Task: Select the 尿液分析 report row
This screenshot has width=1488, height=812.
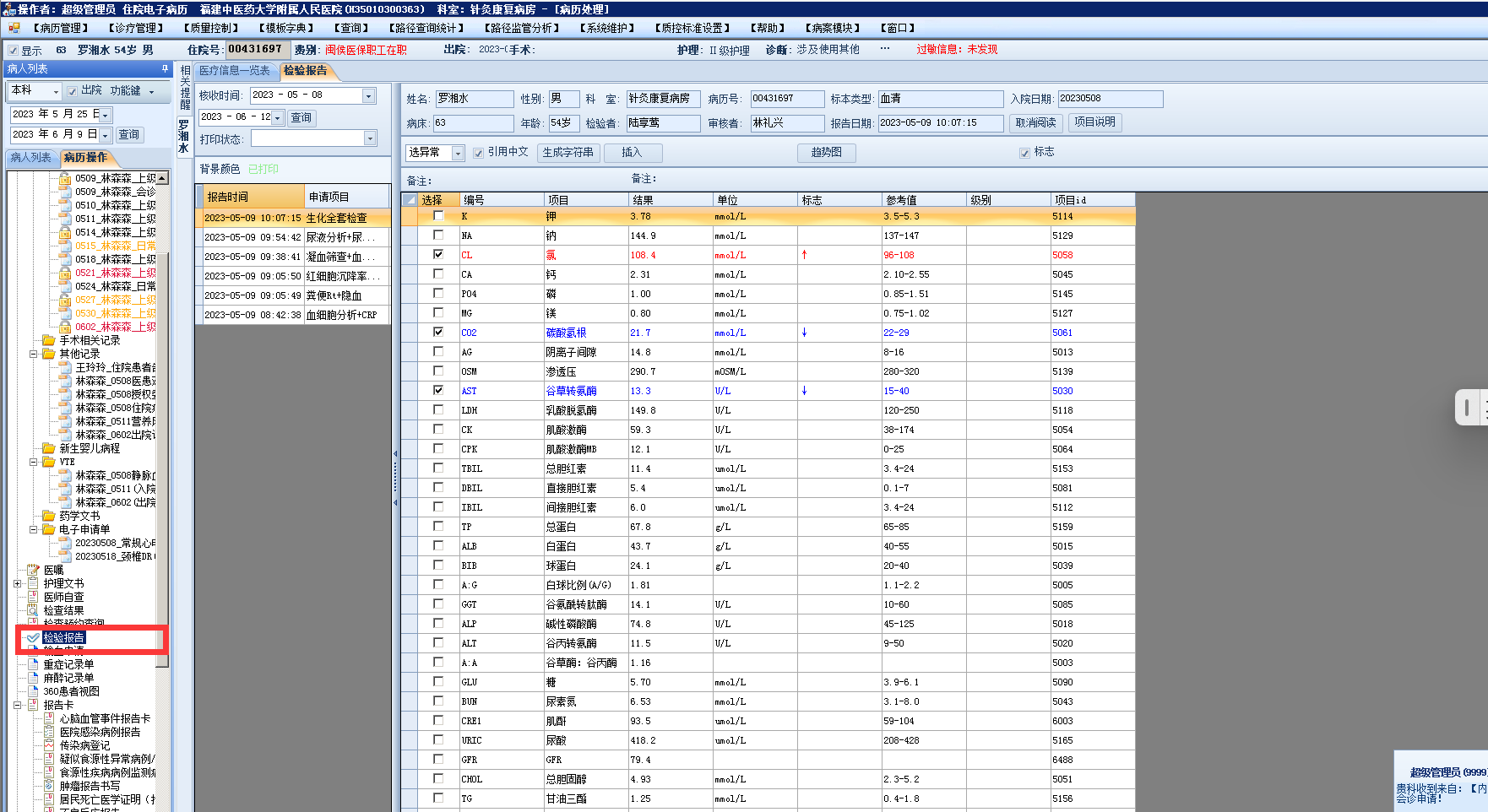Action: click(x=293, y=237)
